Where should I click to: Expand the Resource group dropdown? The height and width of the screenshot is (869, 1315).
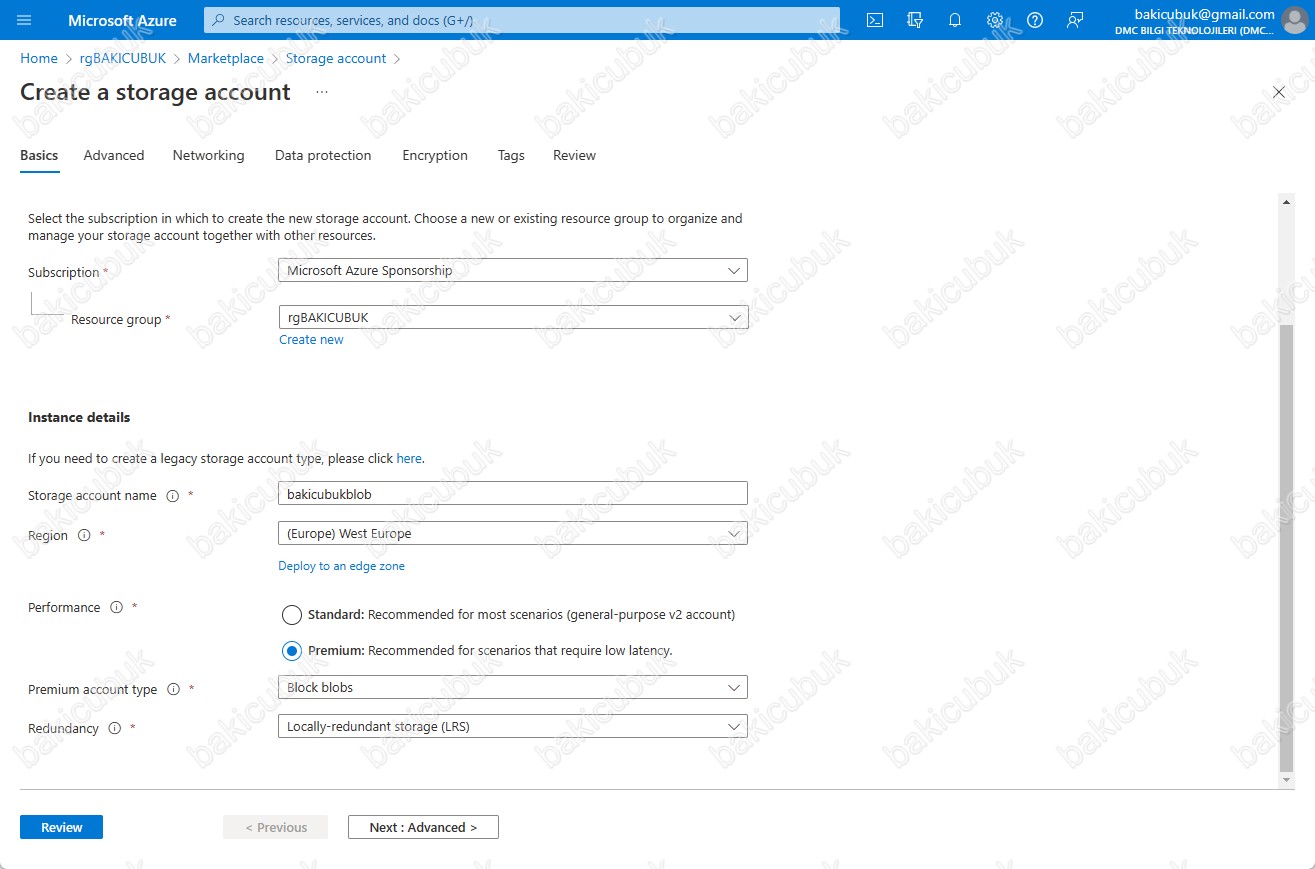click(513, 317)
